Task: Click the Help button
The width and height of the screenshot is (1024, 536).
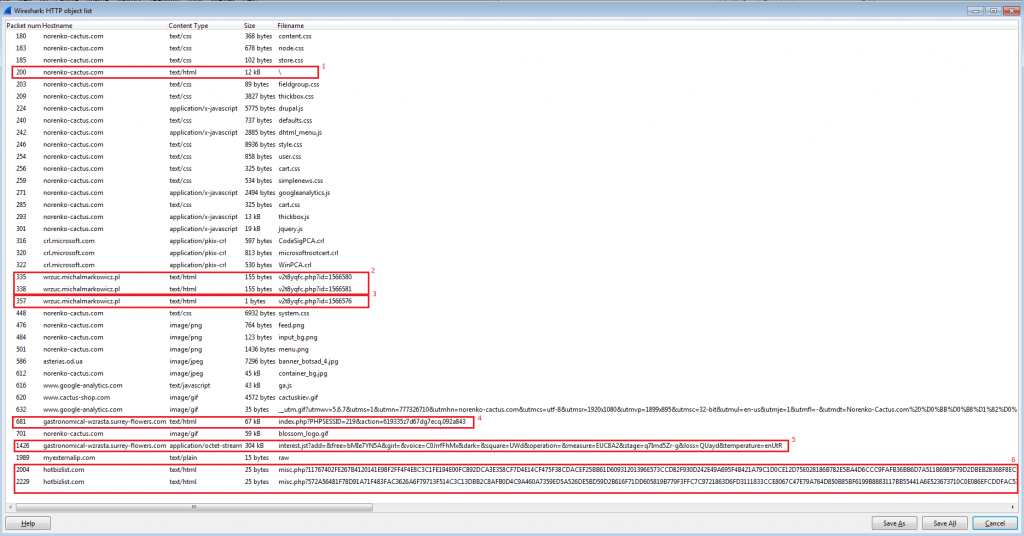Action: coord(28,523)
